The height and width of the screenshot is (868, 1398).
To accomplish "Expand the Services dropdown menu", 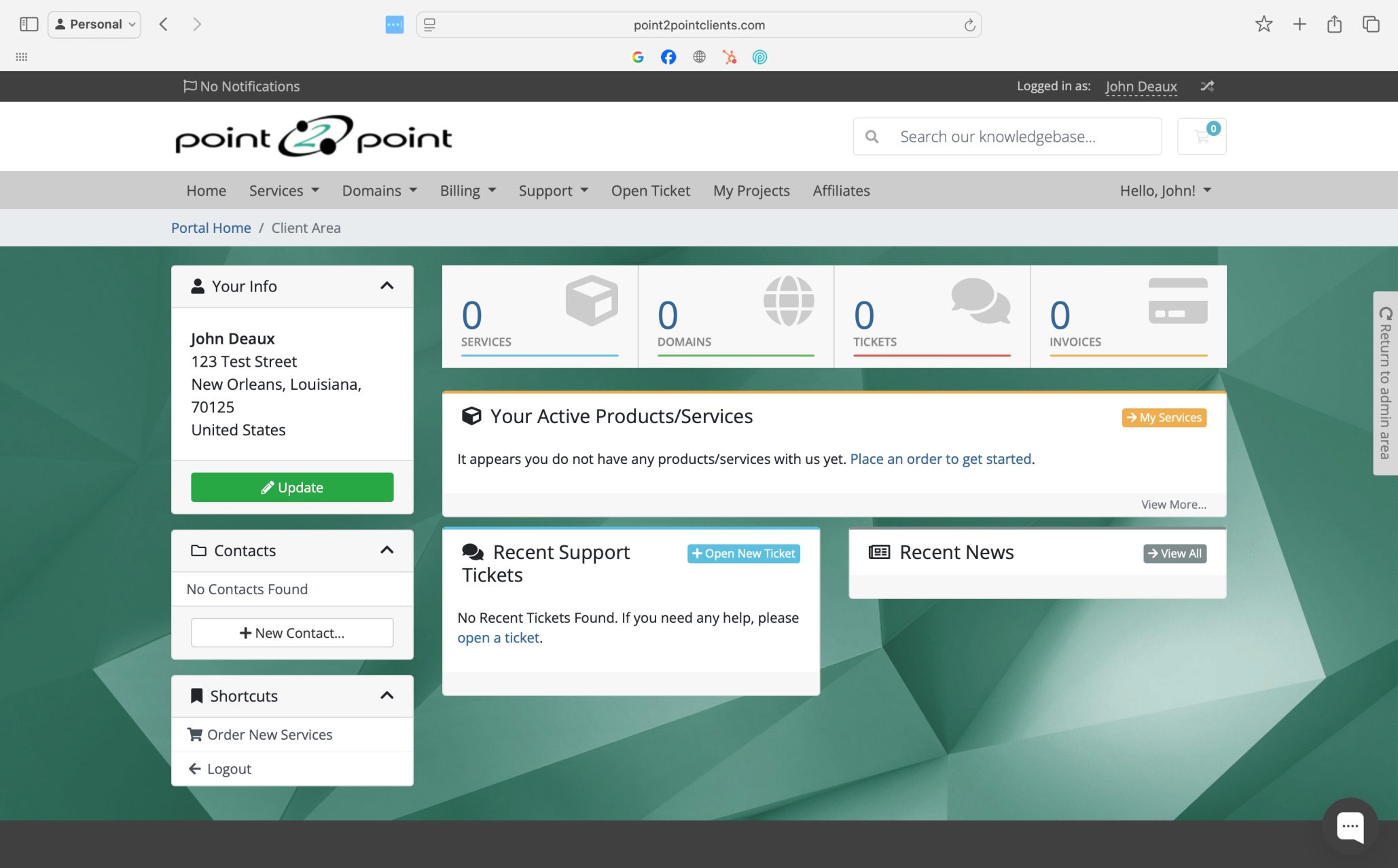I will [283, 191].
